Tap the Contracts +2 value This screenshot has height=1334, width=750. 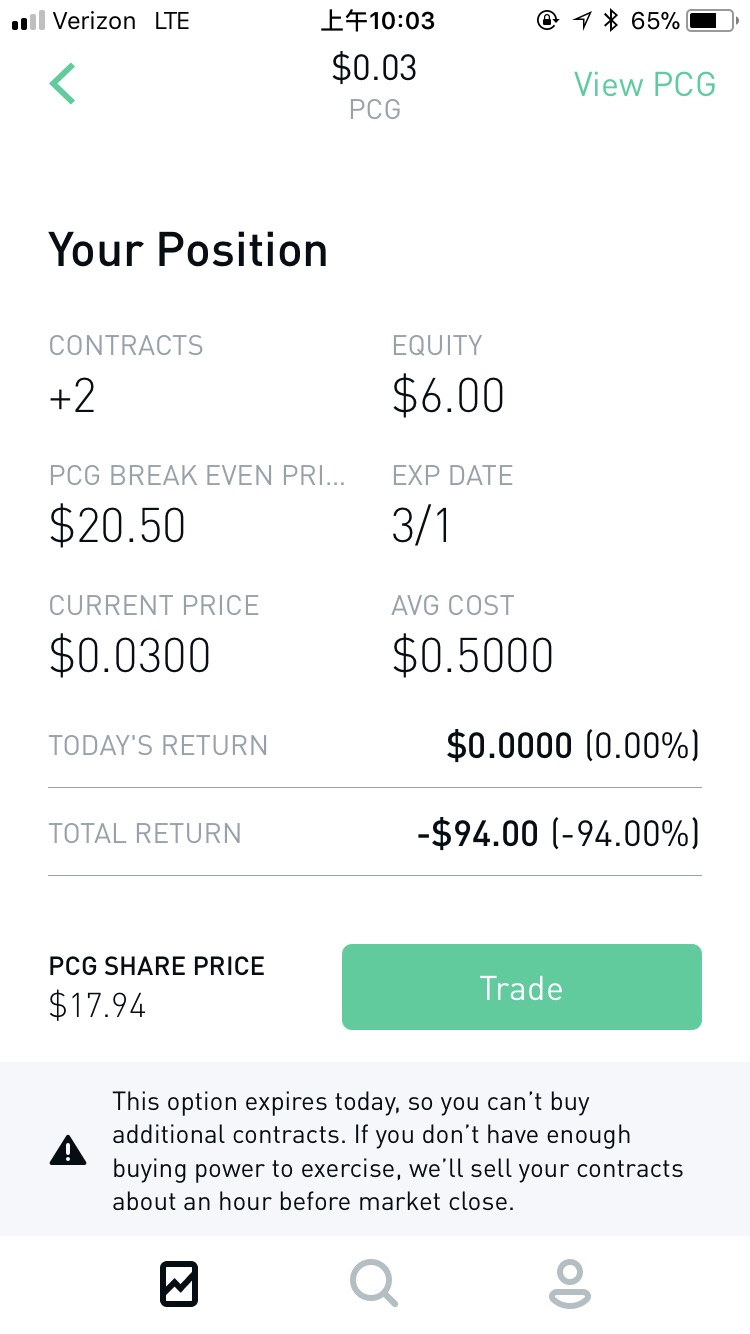pyautogui.click(x=72, y=396)
